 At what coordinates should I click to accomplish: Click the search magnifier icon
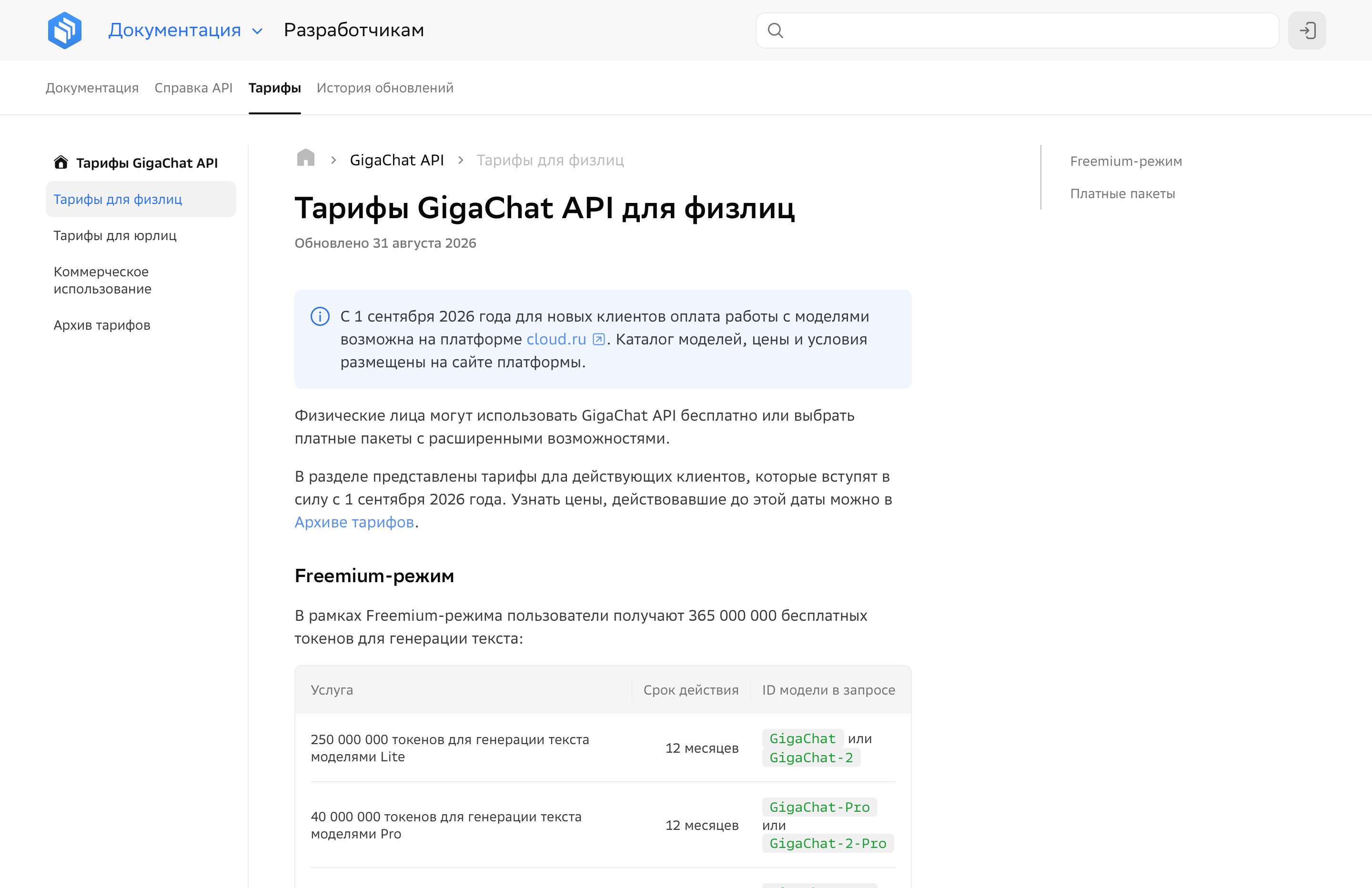[x=776, y=30]
